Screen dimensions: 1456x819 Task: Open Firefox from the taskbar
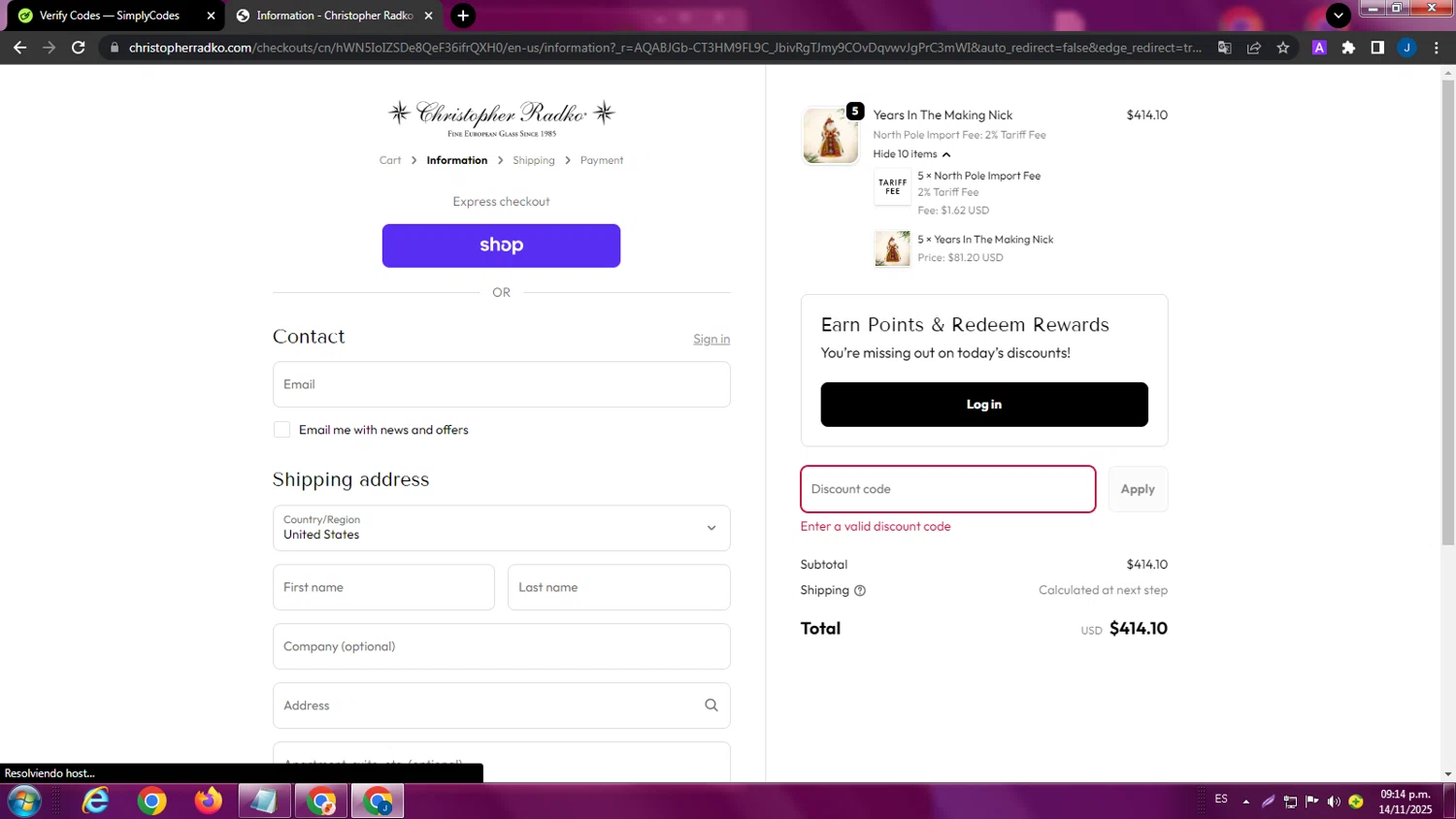coord(208,802)
